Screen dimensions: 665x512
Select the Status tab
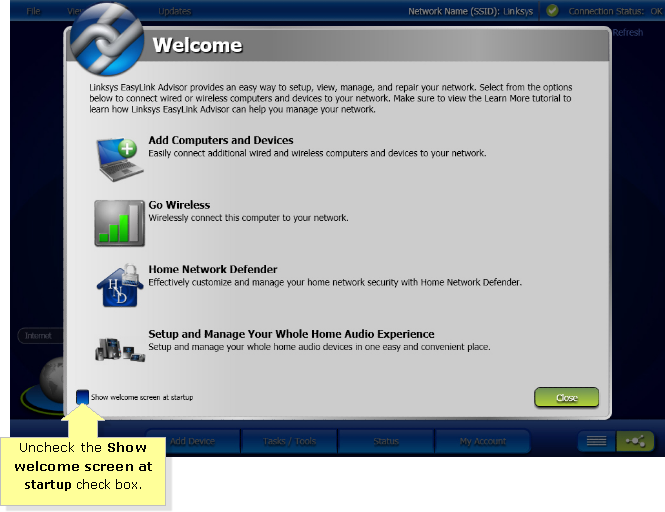[386, 441]
